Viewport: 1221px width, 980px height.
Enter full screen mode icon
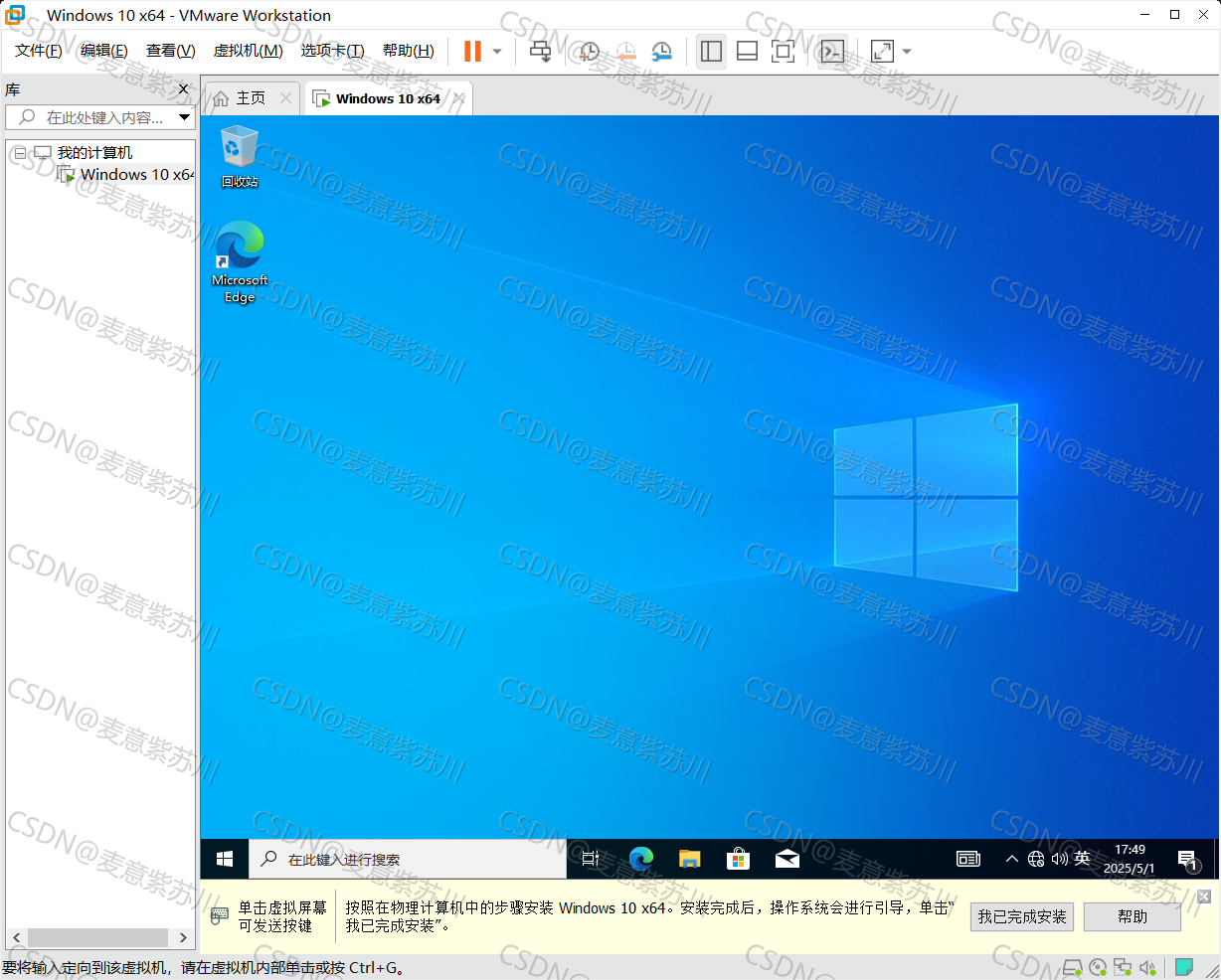tap(784, 52)
